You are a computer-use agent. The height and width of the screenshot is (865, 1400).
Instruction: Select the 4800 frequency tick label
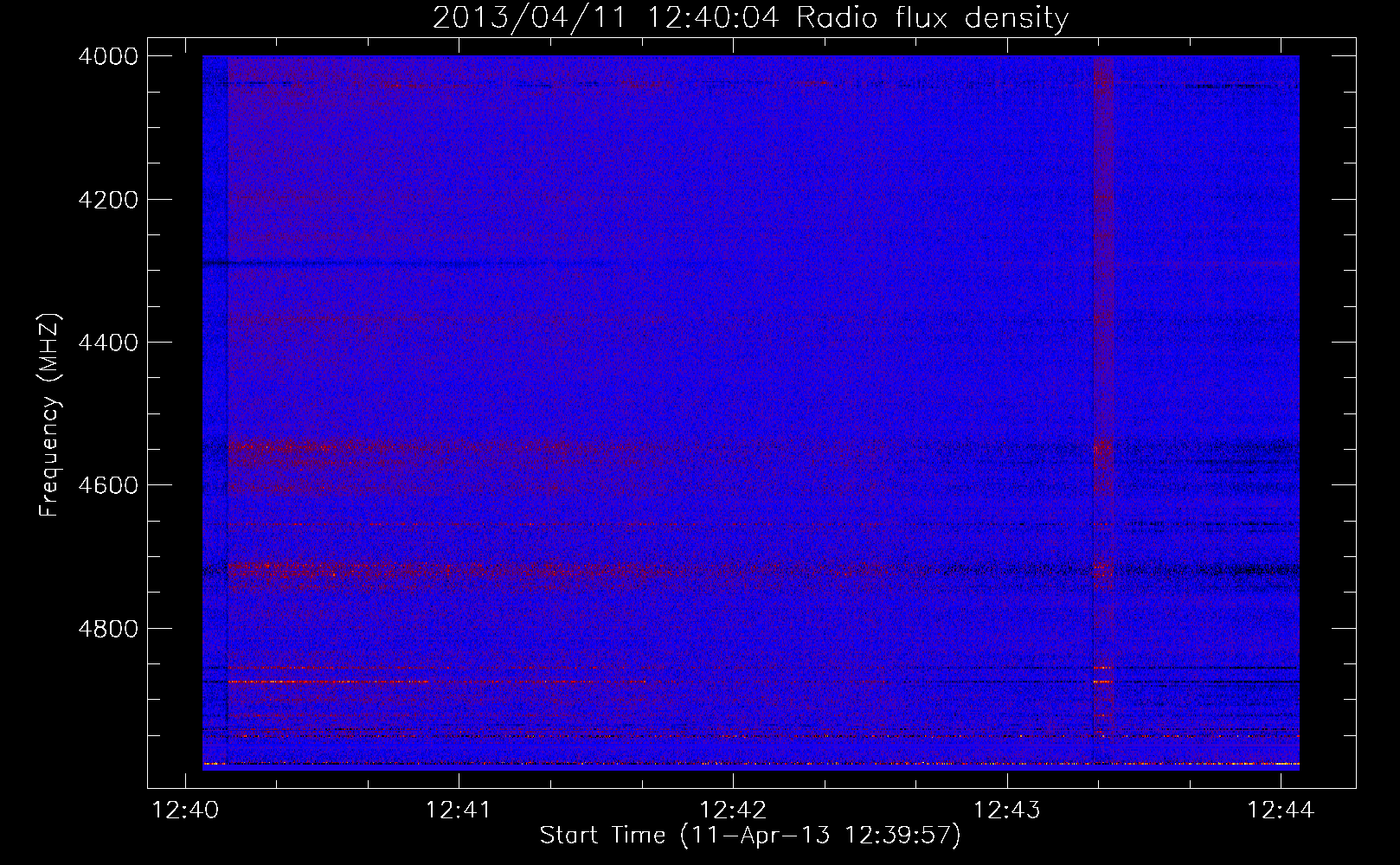pyautogui.click(x=108, y=628)
